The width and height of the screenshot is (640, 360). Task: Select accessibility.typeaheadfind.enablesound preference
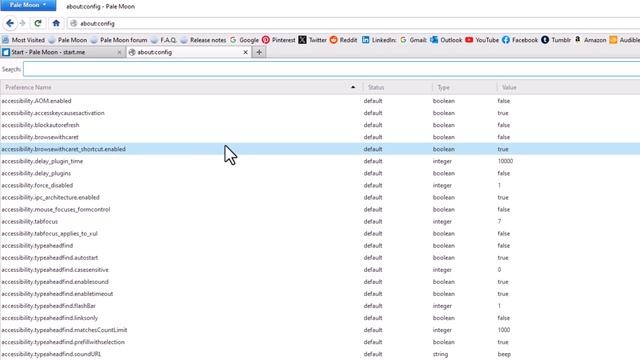[x=320, y=282]
